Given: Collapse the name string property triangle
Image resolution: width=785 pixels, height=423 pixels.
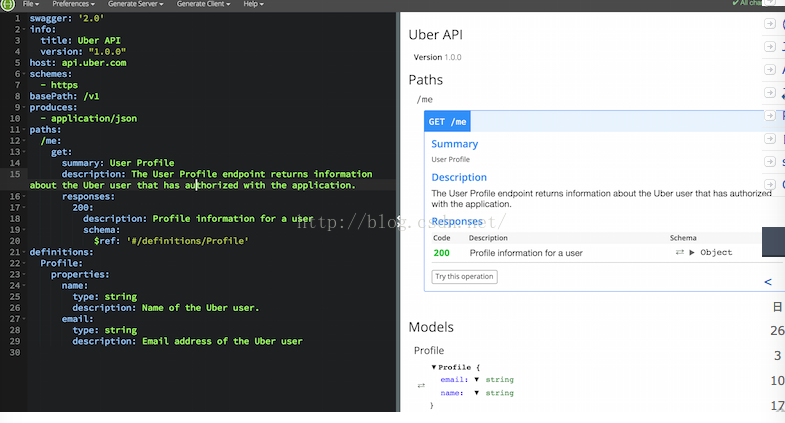Looking at the screenshot, I should click(477, 393).
